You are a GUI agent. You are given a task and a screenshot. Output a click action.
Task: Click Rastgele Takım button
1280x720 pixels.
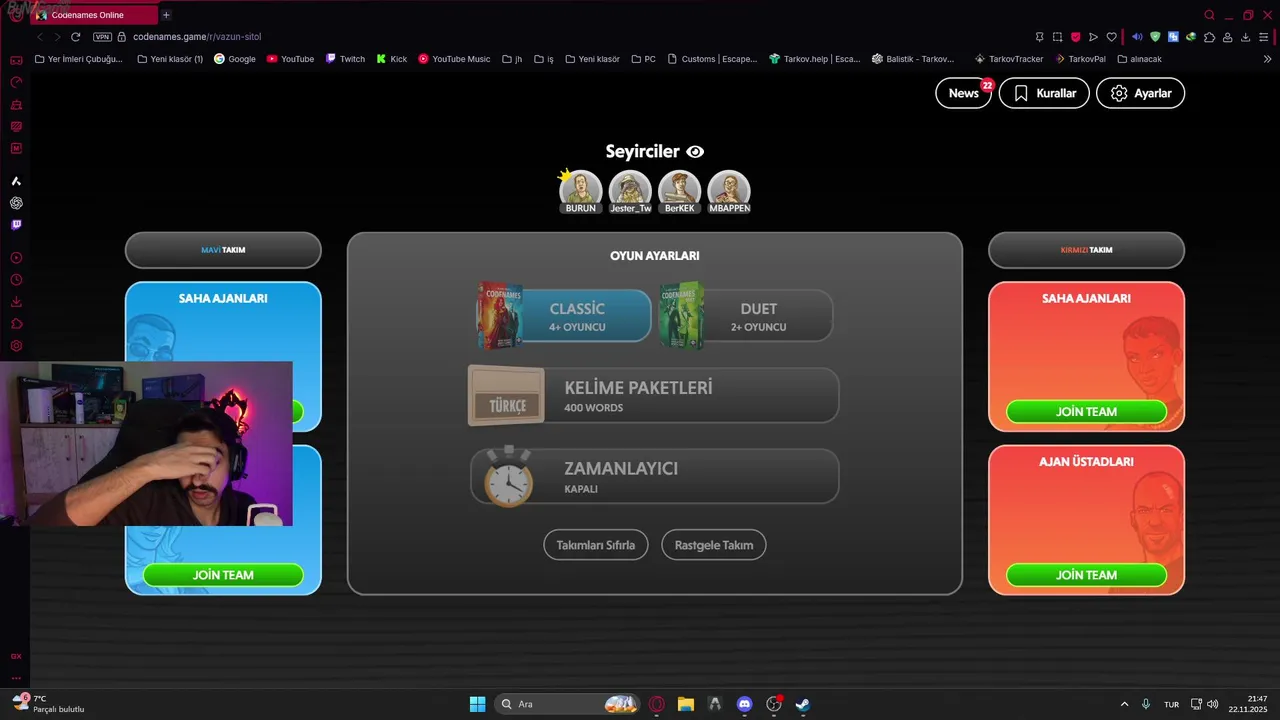click(714, 545)
